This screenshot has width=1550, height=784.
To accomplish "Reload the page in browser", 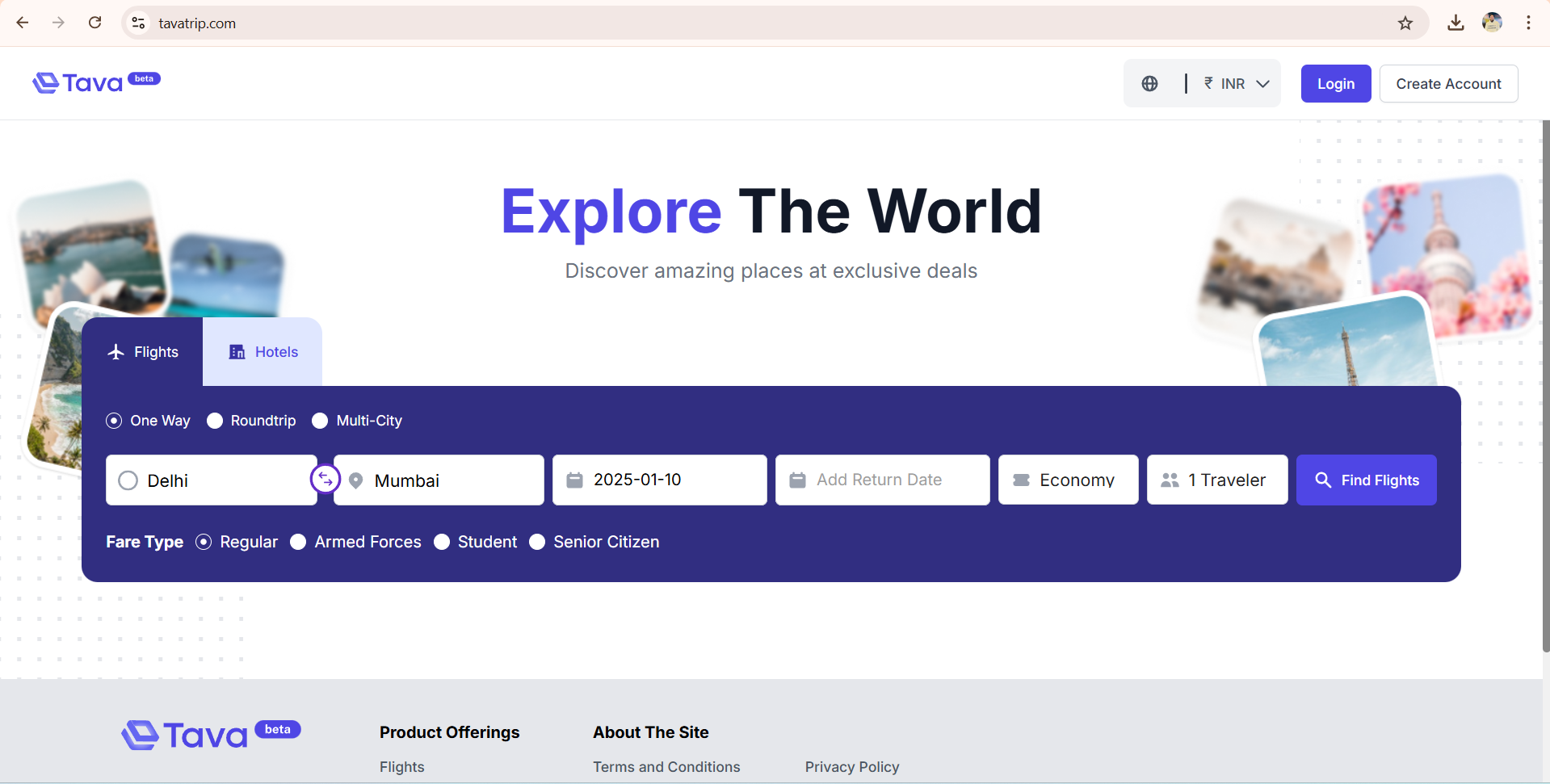I will (95, 23).
